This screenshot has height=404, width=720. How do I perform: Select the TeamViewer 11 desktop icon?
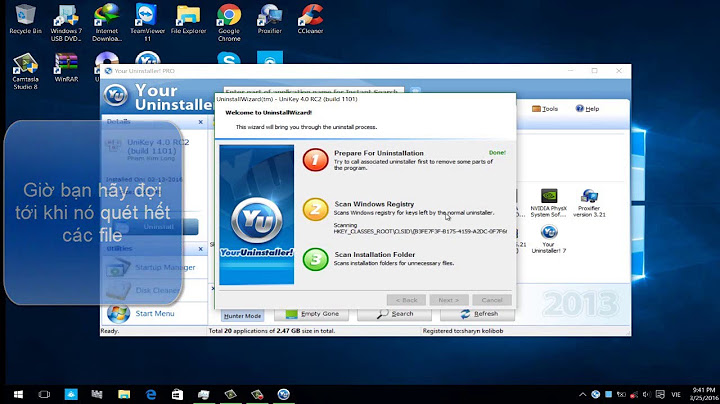[147, 22]
